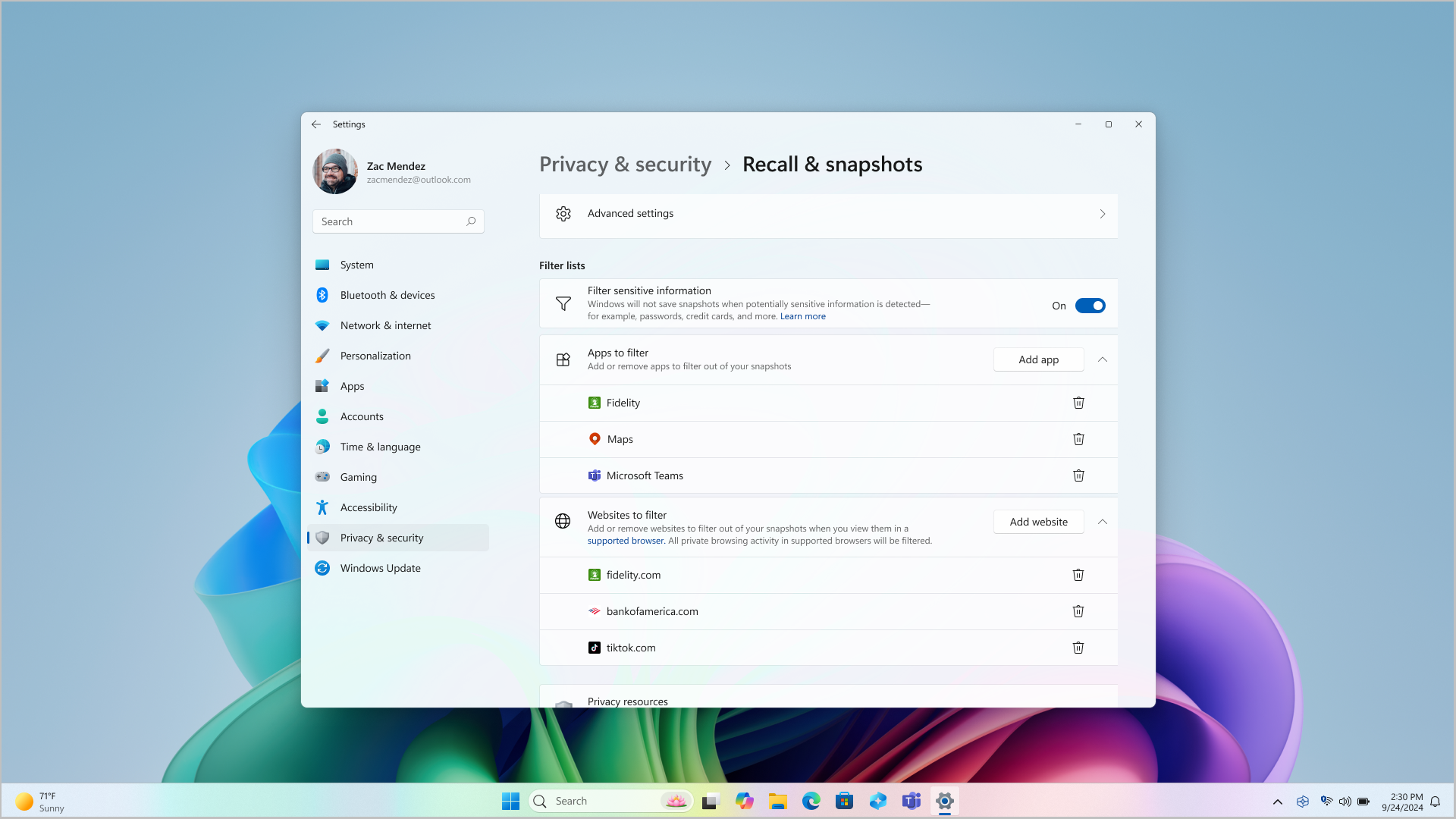Click the Windows taskbar search icon
1456x819 pixels.
pos(539,801)
